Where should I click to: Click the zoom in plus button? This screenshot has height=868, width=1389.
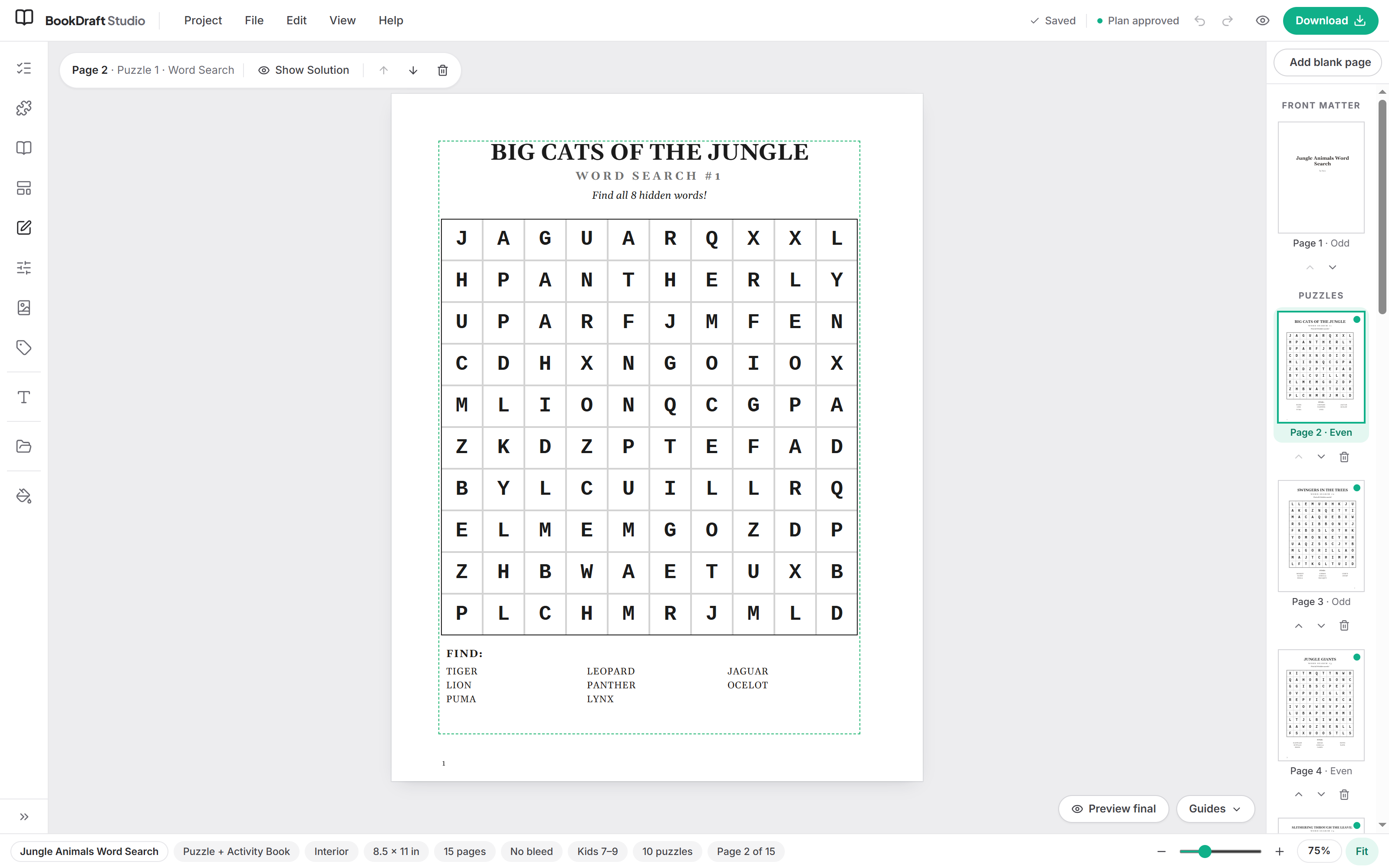click(1279, 852)
